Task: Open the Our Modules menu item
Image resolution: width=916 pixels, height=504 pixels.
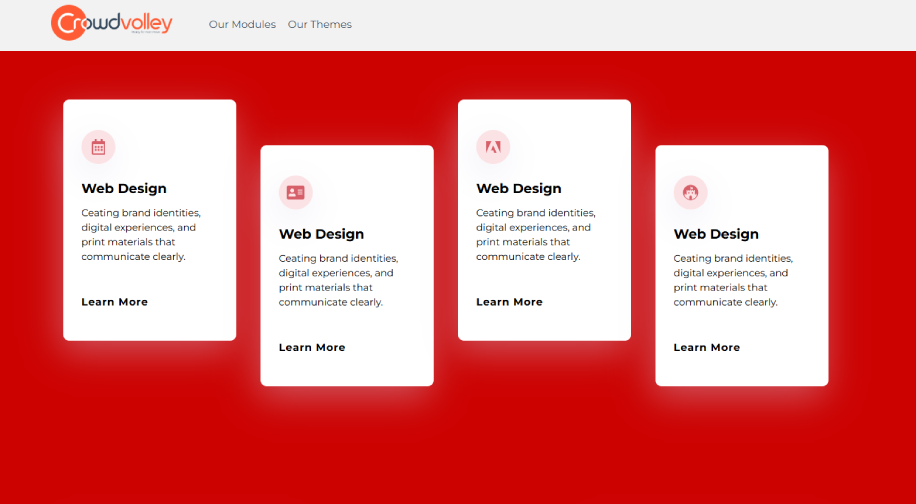Action: tap(242, 24)
